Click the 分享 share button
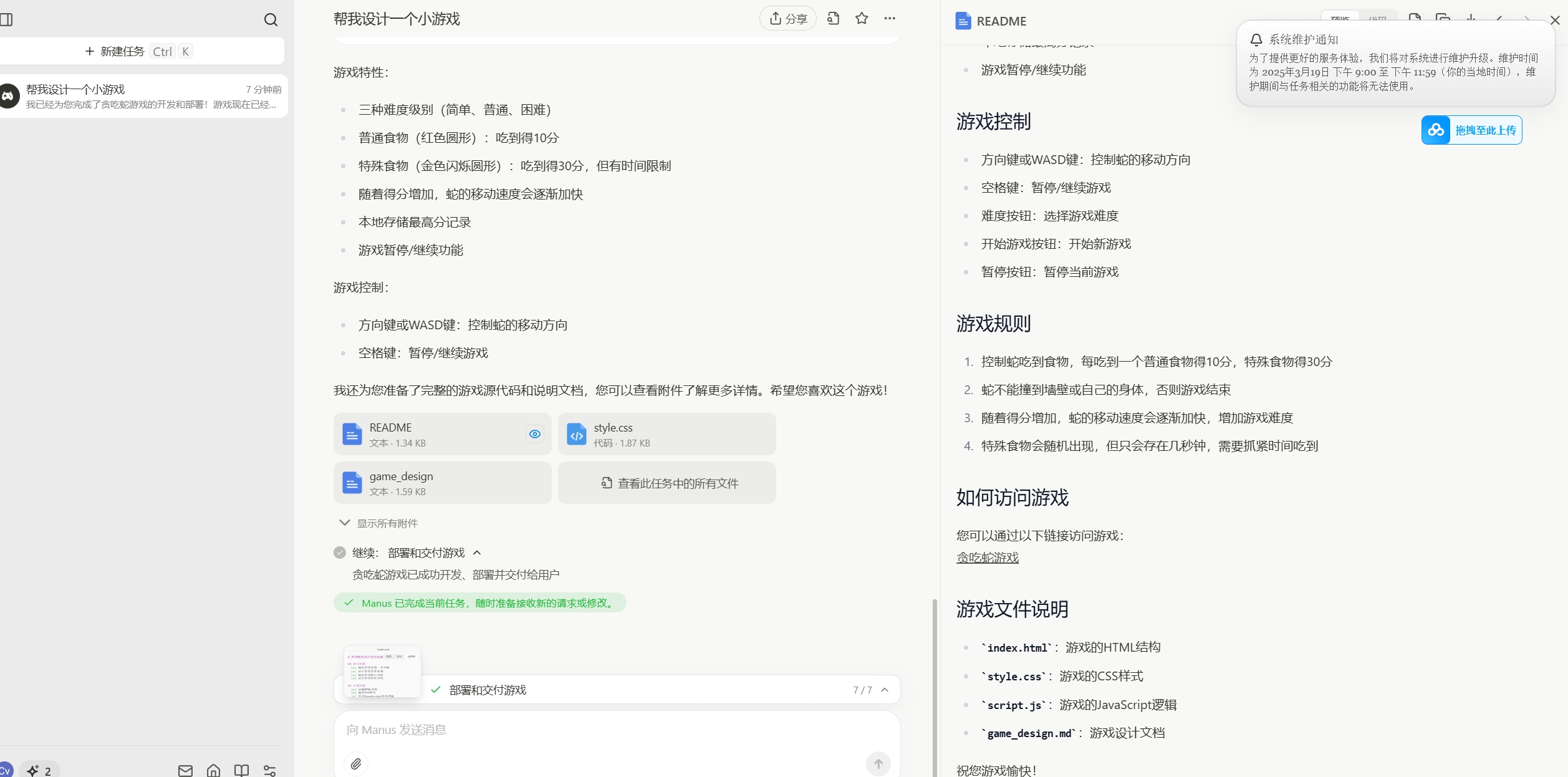 (x=788, y=19)
